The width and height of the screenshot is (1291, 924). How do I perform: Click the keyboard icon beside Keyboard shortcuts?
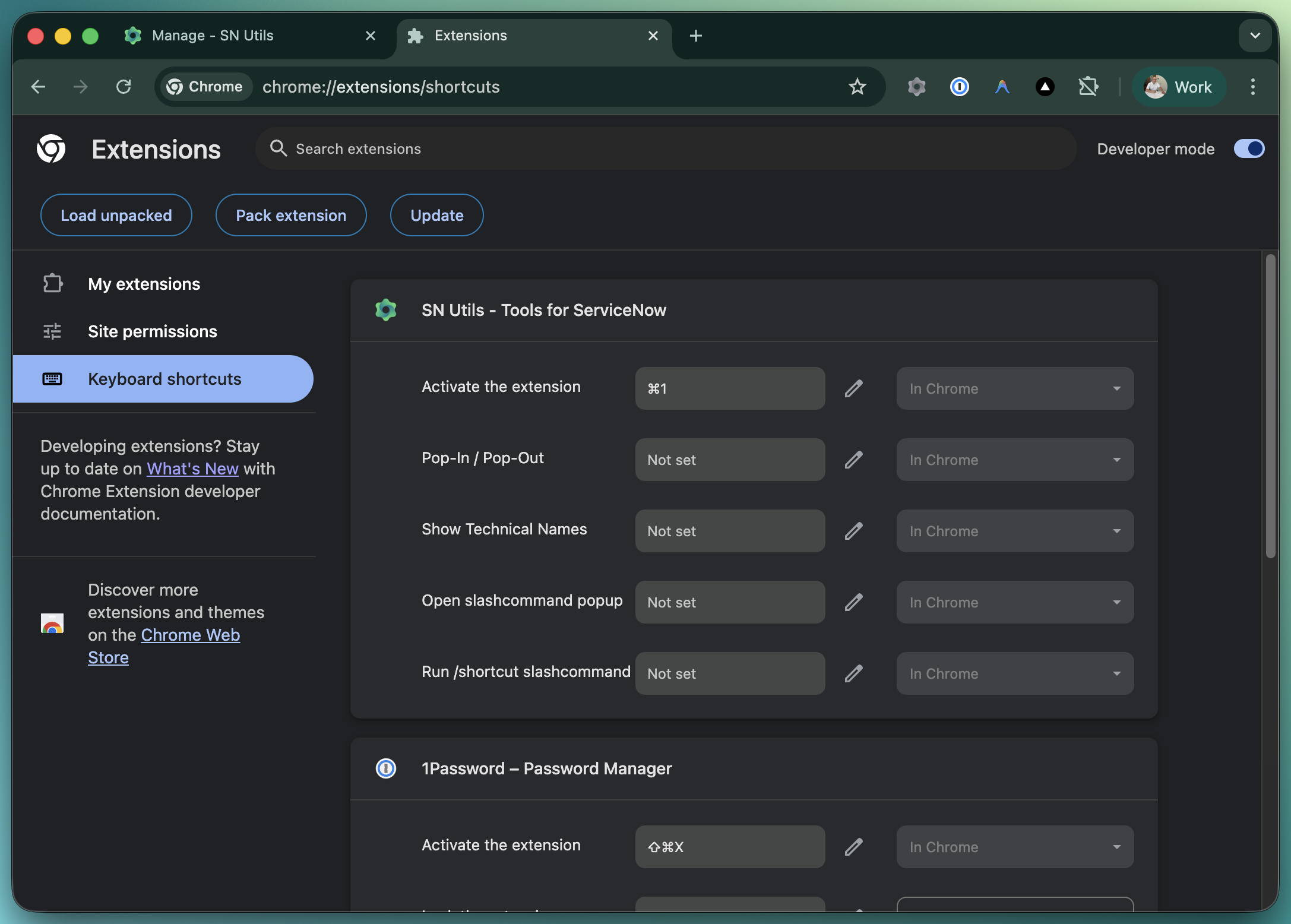(53, 378)
